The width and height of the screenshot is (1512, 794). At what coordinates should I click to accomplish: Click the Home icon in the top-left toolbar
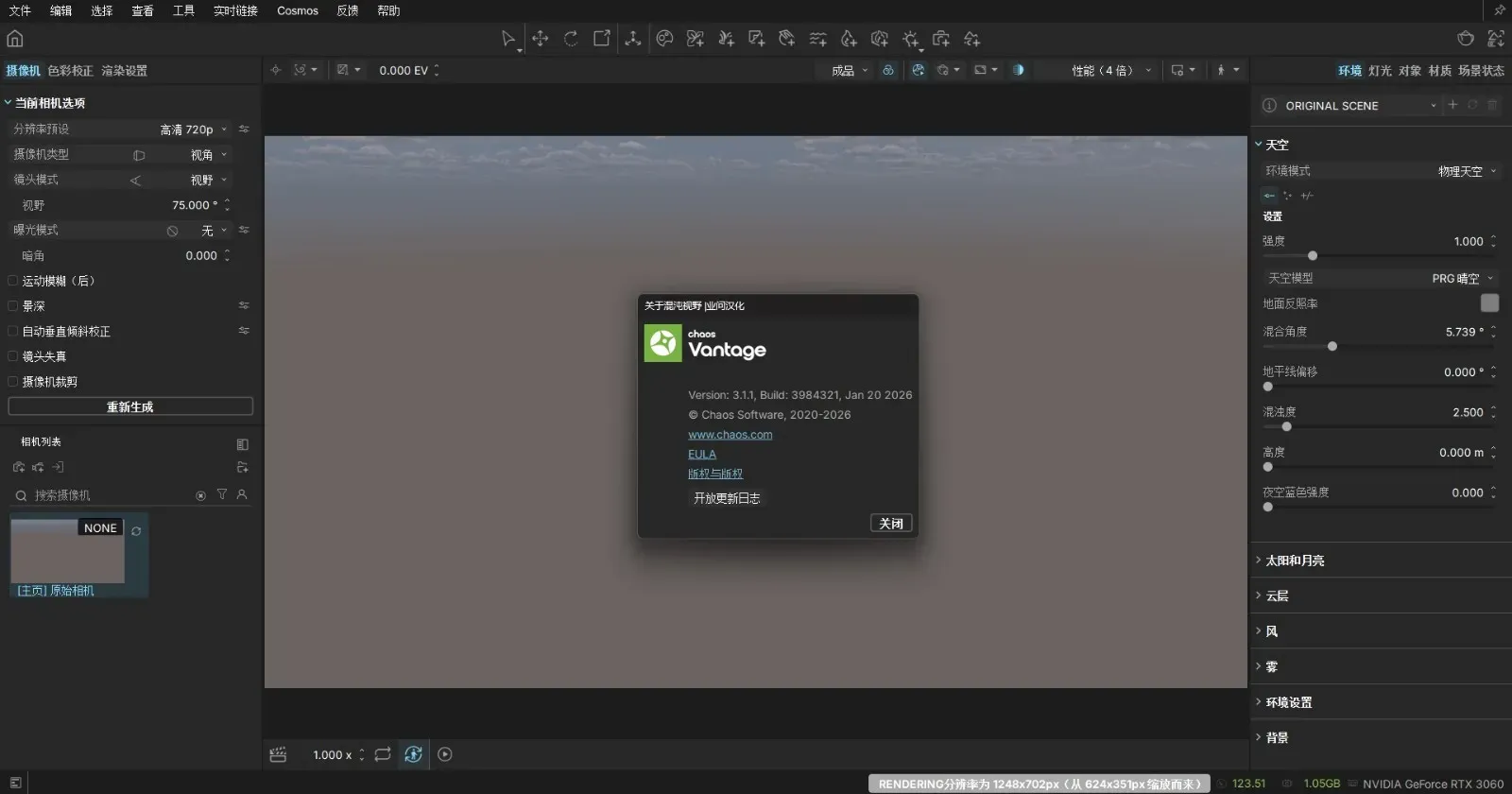(x=15, y=39)
